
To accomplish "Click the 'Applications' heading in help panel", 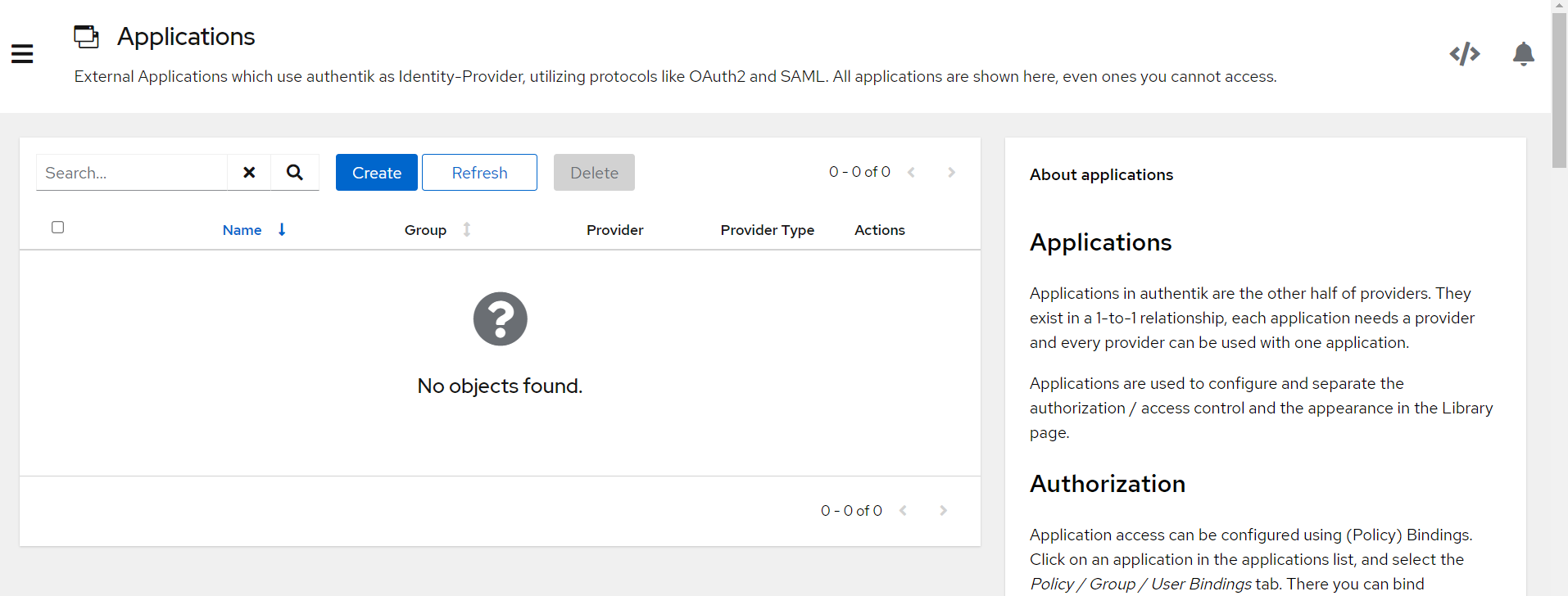I will click(x=1100, y=242).
